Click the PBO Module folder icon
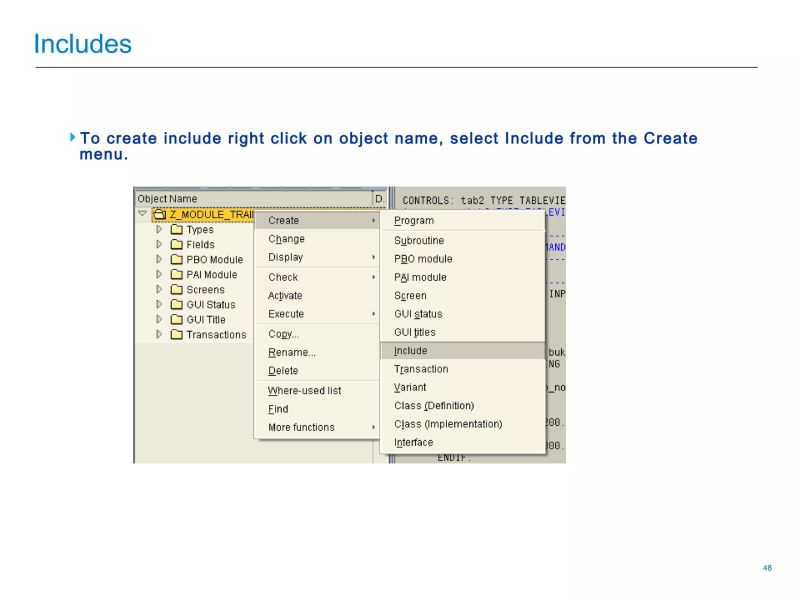Screen dimensions: 800x600 177,260
